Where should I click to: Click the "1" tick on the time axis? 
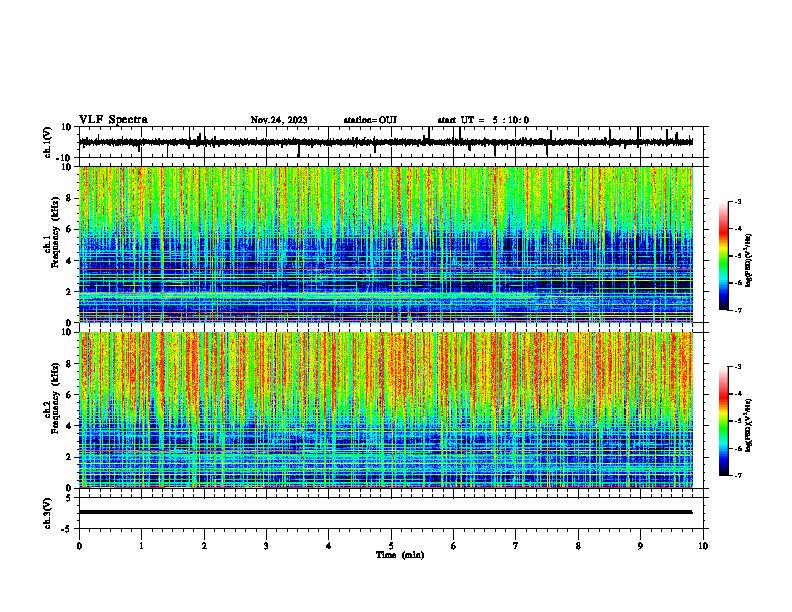tap(141, 546)
